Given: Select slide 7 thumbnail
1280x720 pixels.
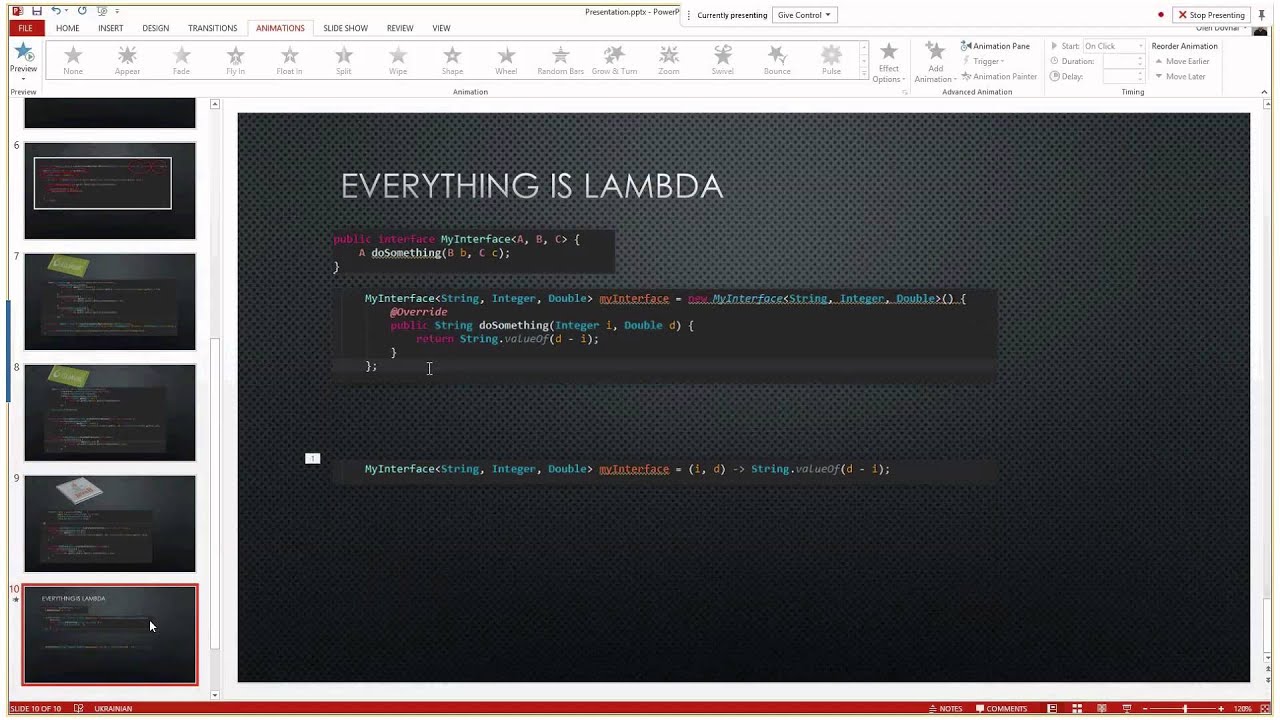Looking at the screenshot, I should pos(110,302).
